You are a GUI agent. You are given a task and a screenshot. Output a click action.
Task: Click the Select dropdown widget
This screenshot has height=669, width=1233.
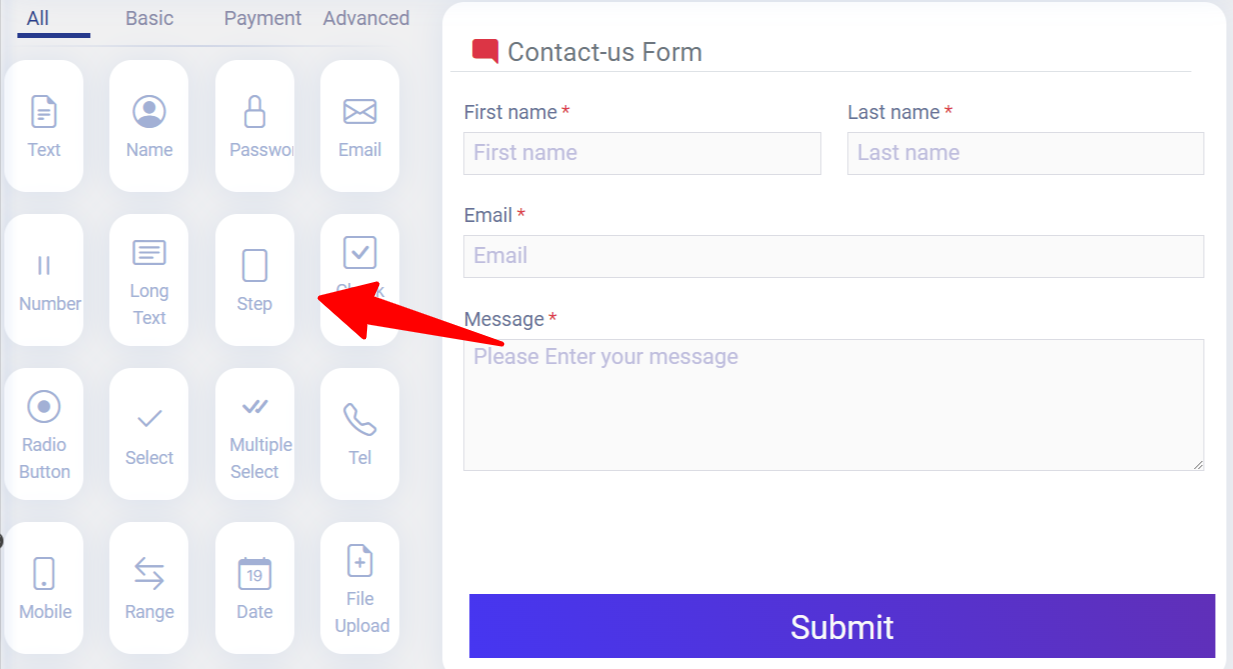point(148,433)
